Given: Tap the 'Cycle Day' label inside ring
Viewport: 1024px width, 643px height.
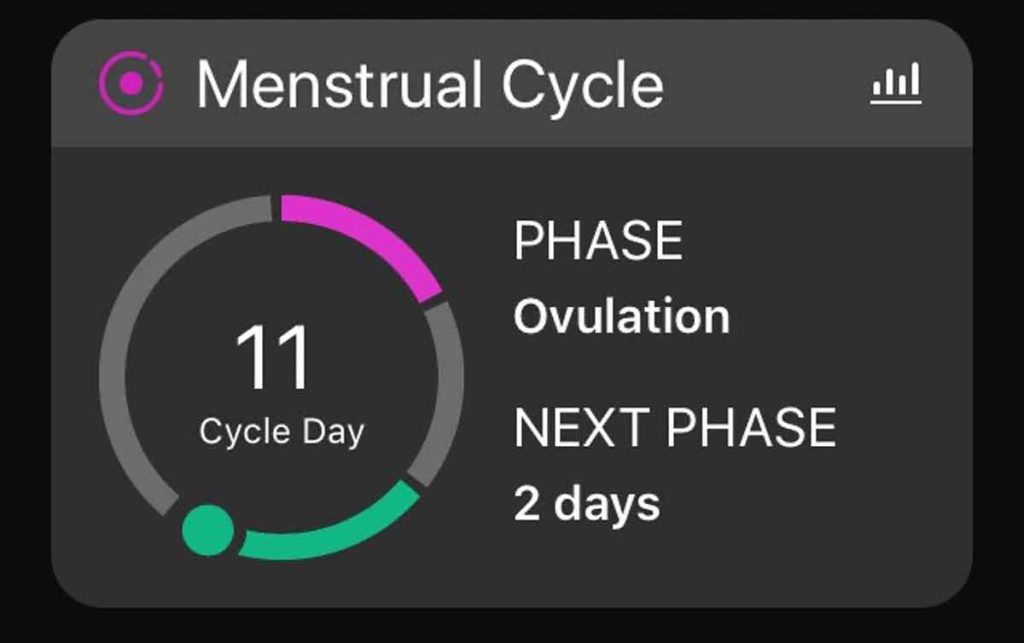Looking at the screenshot, I should (x=281, y=432).
